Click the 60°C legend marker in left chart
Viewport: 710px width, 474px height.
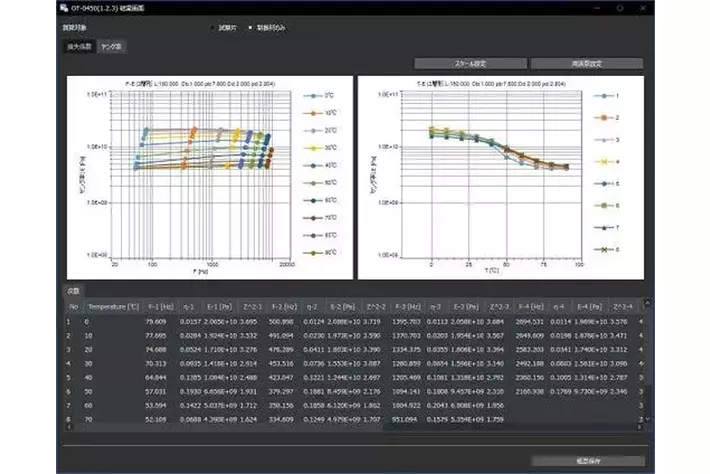pos(311,201)
